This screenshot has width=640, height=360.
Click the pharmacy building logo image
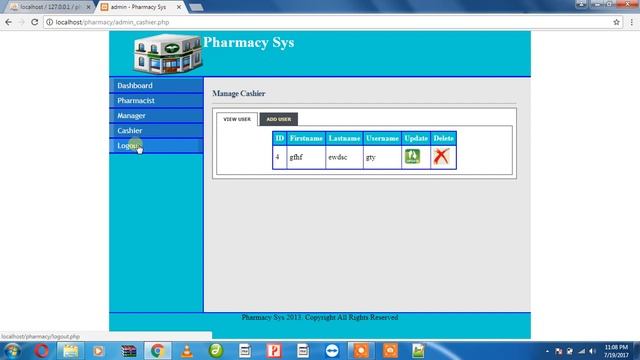(x=168, y=54)
